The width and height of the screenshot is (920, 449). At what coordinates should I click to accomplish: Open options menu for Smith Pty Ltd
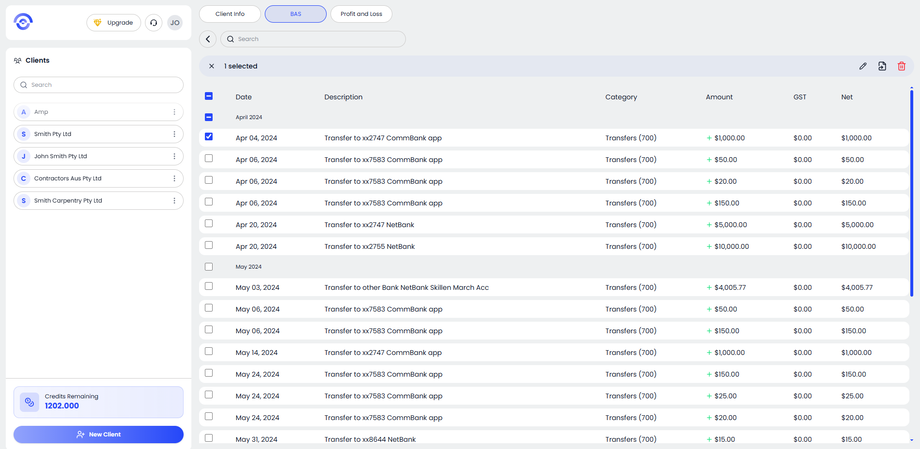tap(174, 134)
